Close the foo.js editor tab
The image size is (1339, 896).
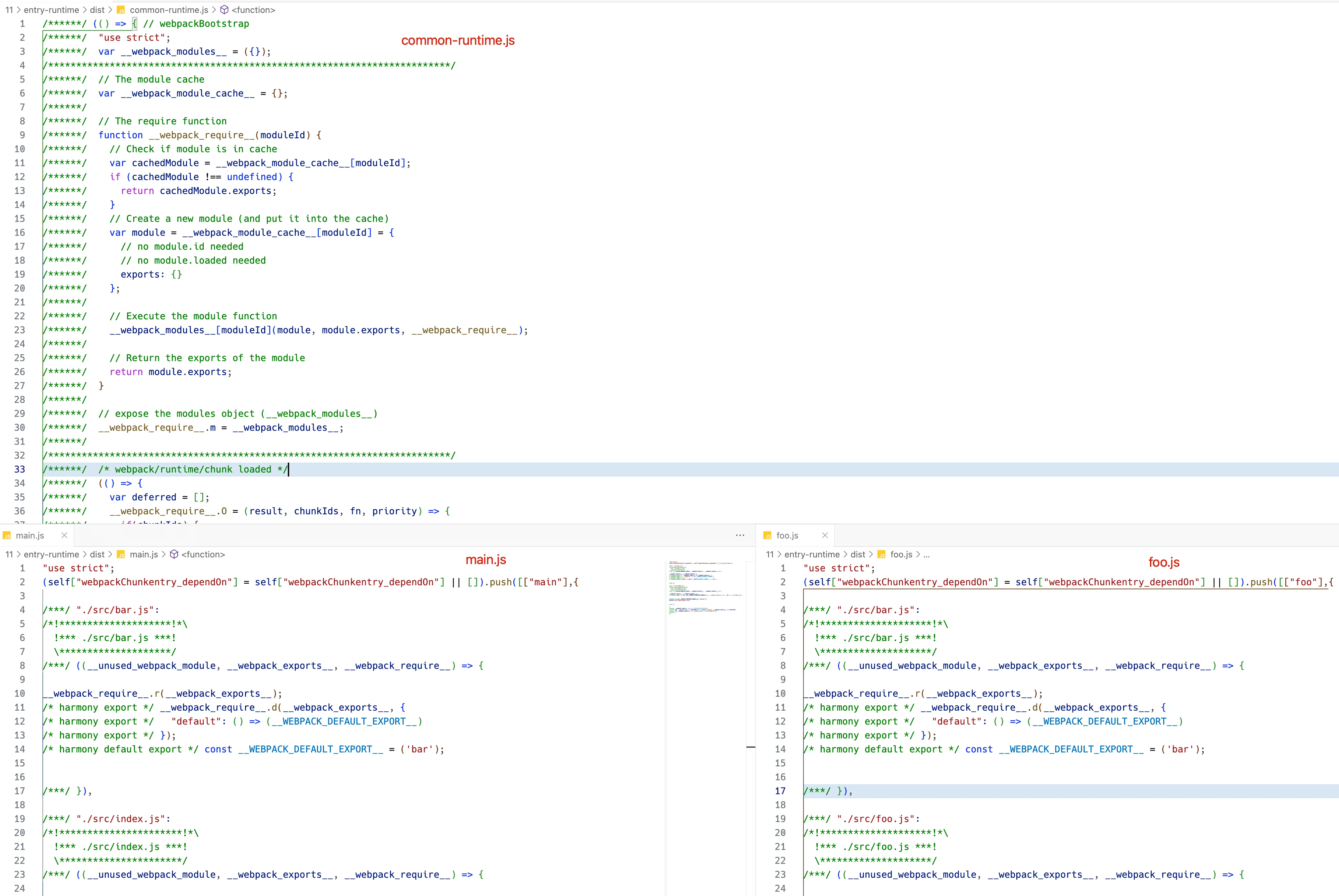point(825,536)
